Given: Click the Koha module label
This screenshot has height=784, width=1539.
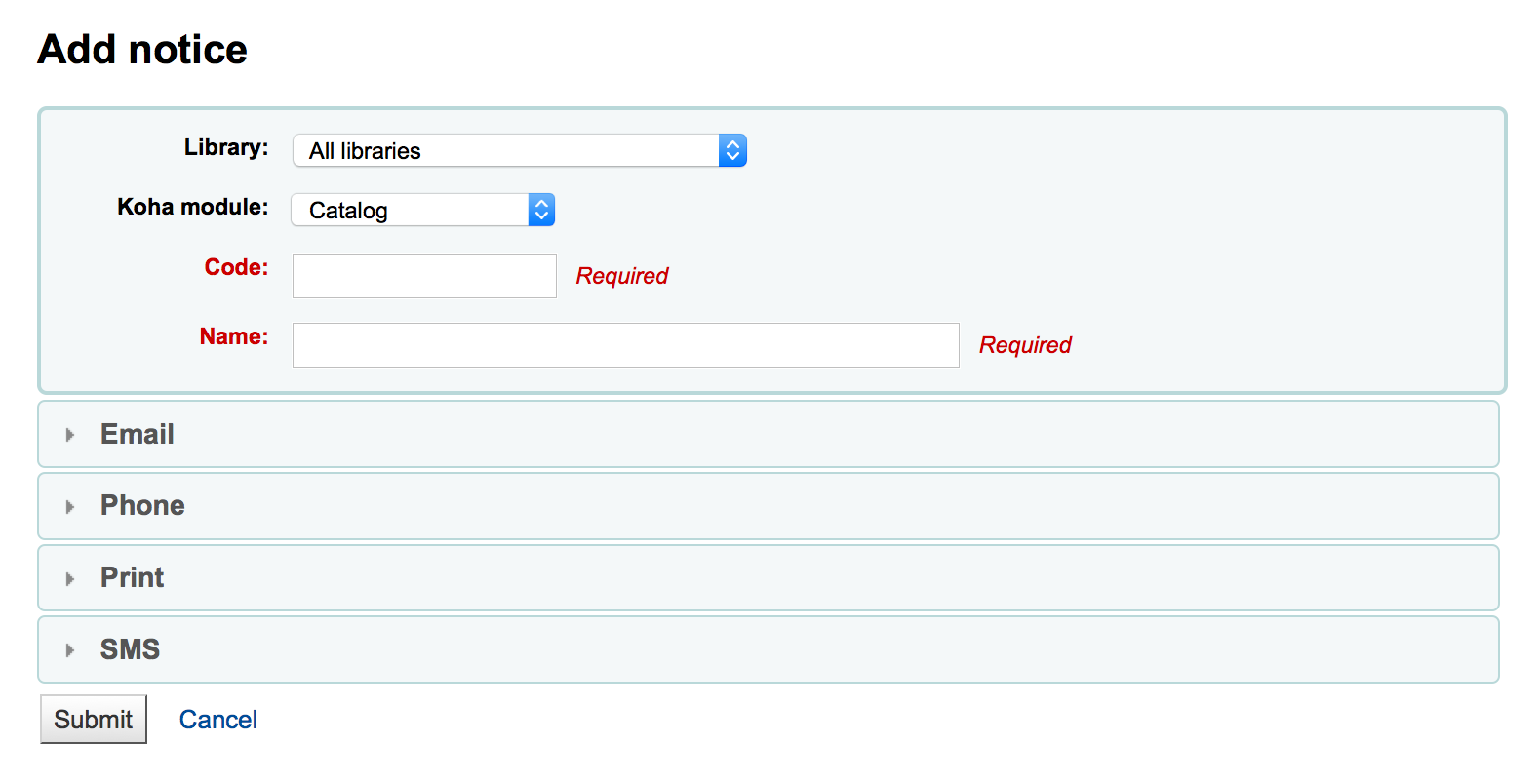Looking at the screenshot, I should (193, 207).
